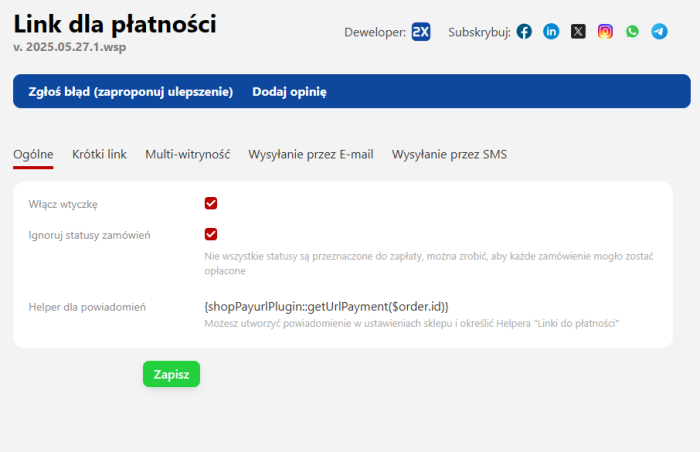Click the hint starting "Możesz utworzyć powiadomienie"

pos(412,323)
